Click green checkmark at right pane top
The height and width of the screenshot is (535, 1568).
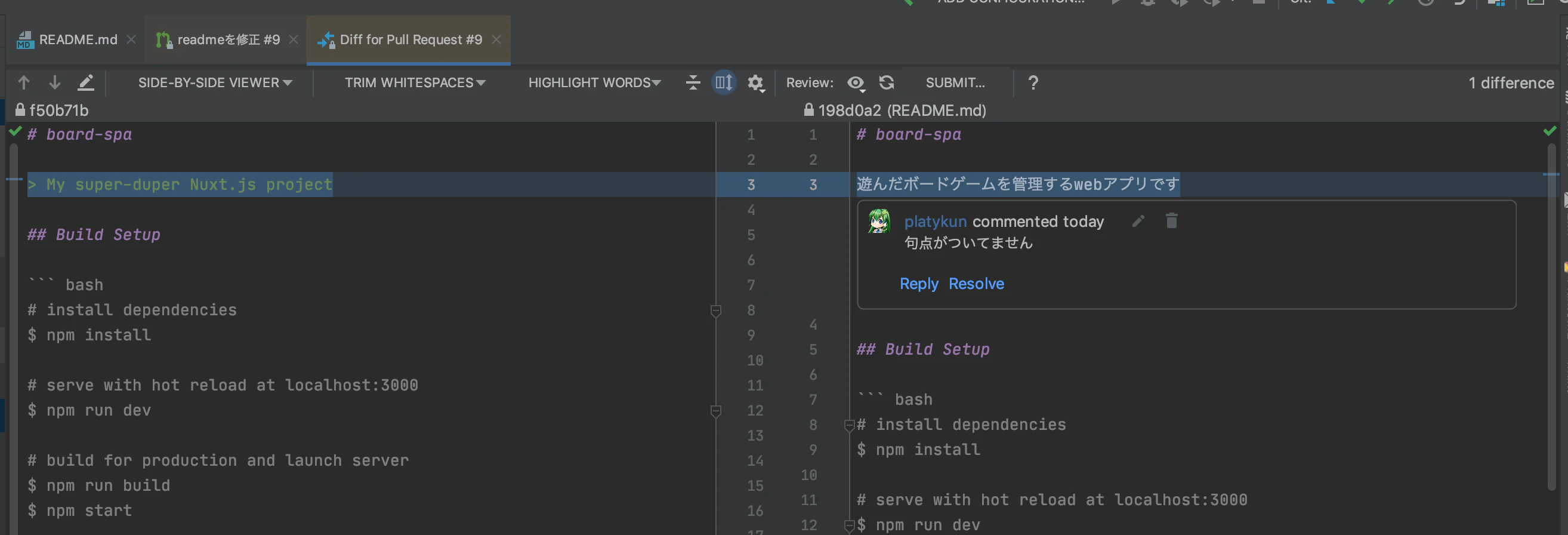click(1550, 130)
